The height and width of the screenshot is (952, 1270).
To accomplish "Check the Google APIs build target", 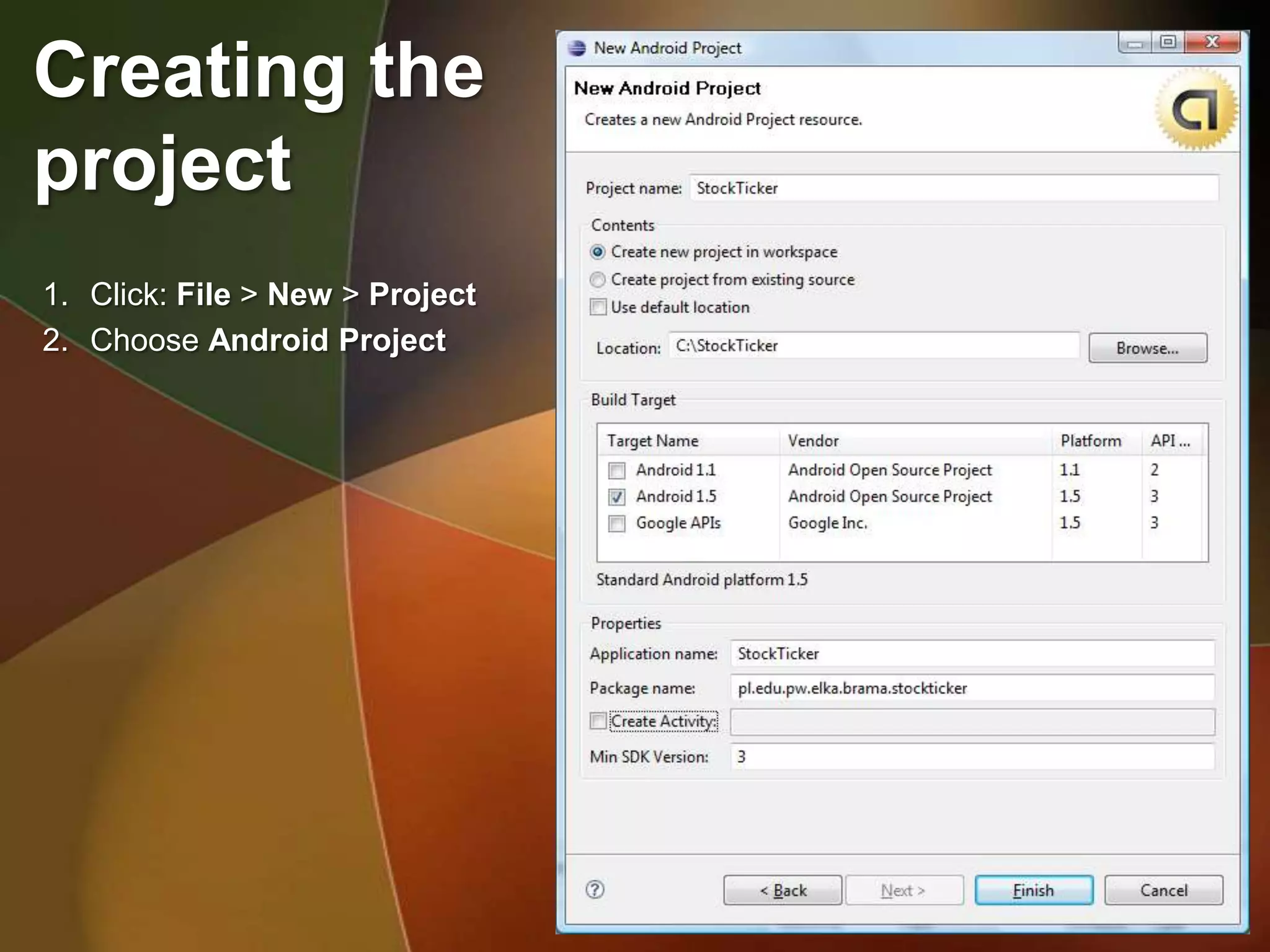I will coord(616,524).
